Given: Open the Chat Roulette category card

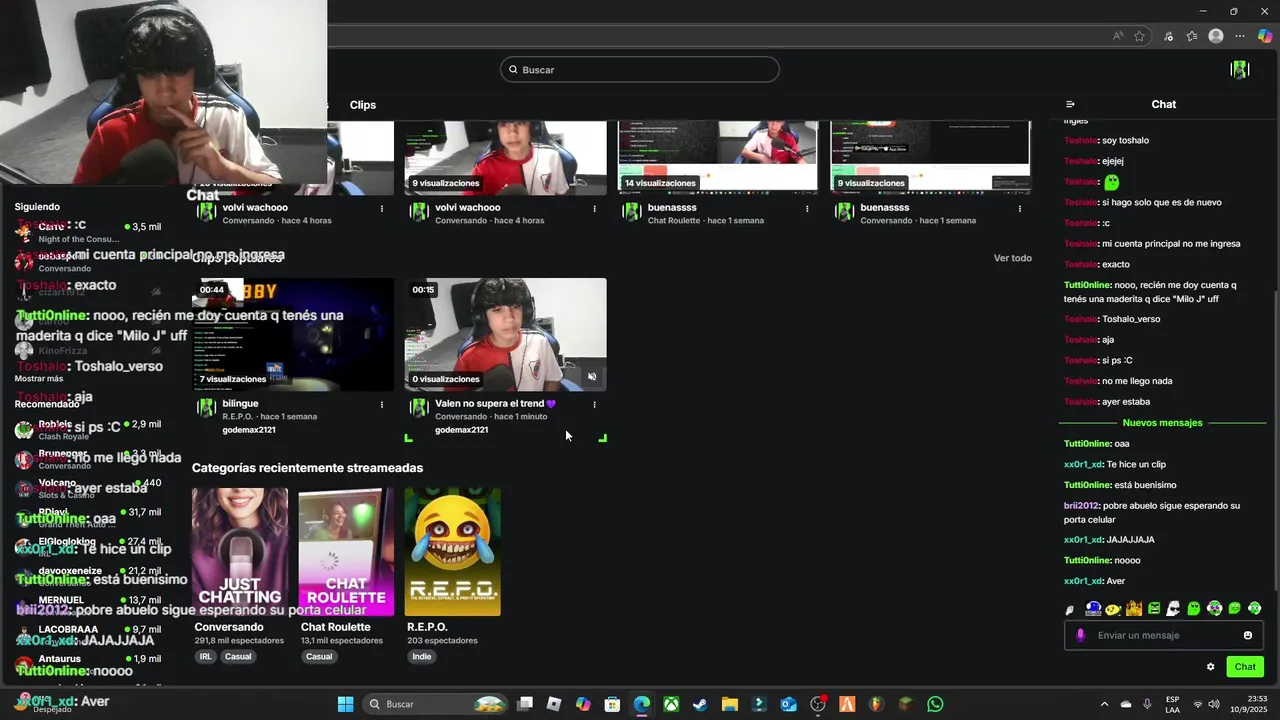Looking at the screenshot, I should [x=346, y=552].
